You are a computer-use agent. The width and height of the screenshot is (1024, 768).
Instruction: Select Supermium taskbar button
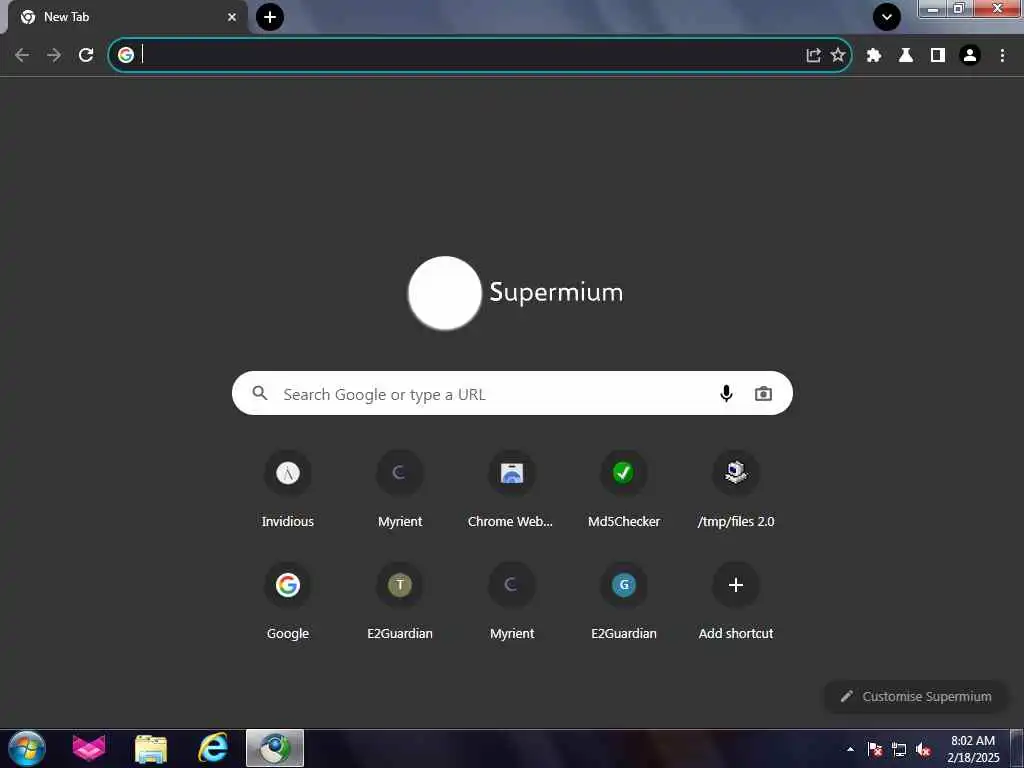coord(275,748)
